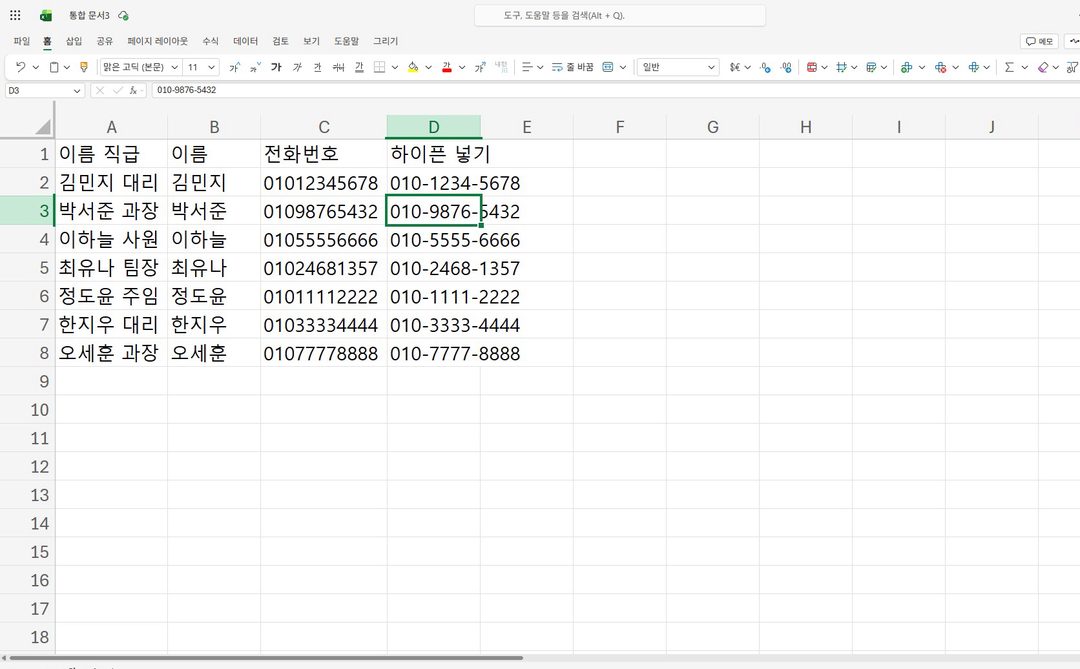1080x669 pixels.
Task: Expand the Name Box dropdown for D3
Action: [76, 90]
